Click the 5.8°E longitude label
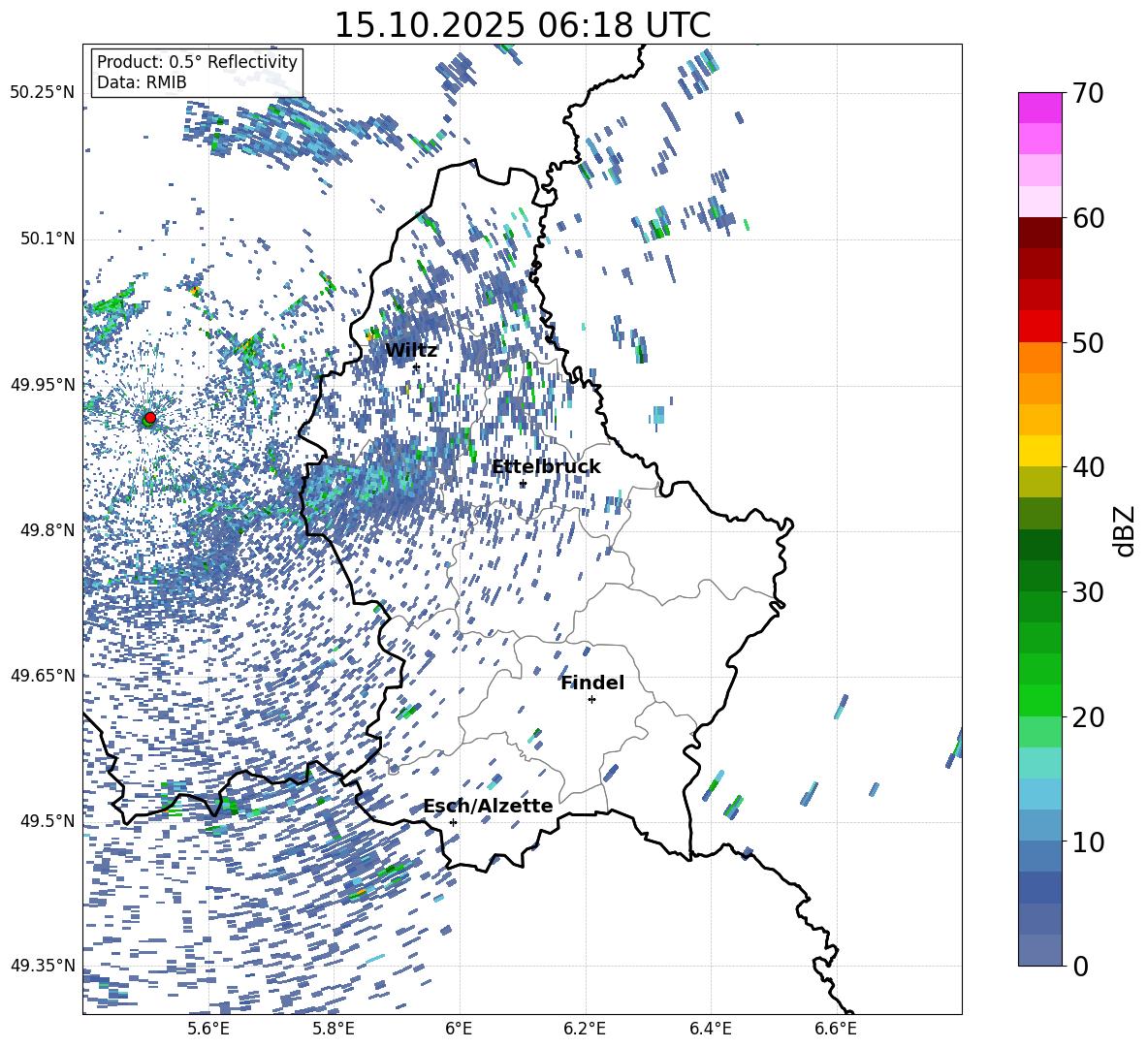Image resolution: width=1148 pixels, height=1048 pixels. tap(334, 1029)
